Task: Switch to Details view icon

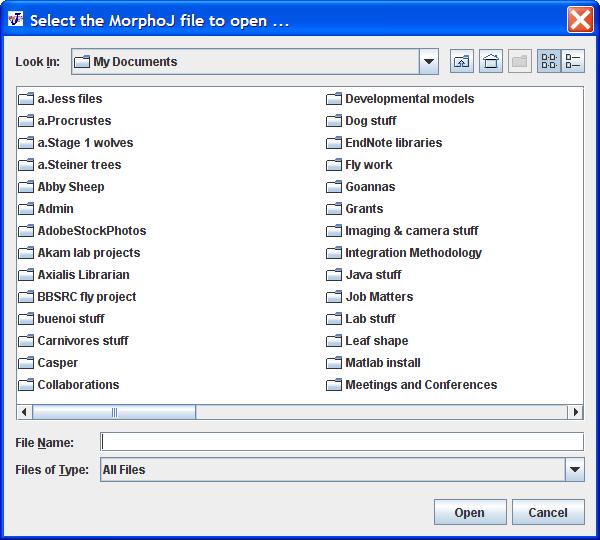Action: [573, 61]
